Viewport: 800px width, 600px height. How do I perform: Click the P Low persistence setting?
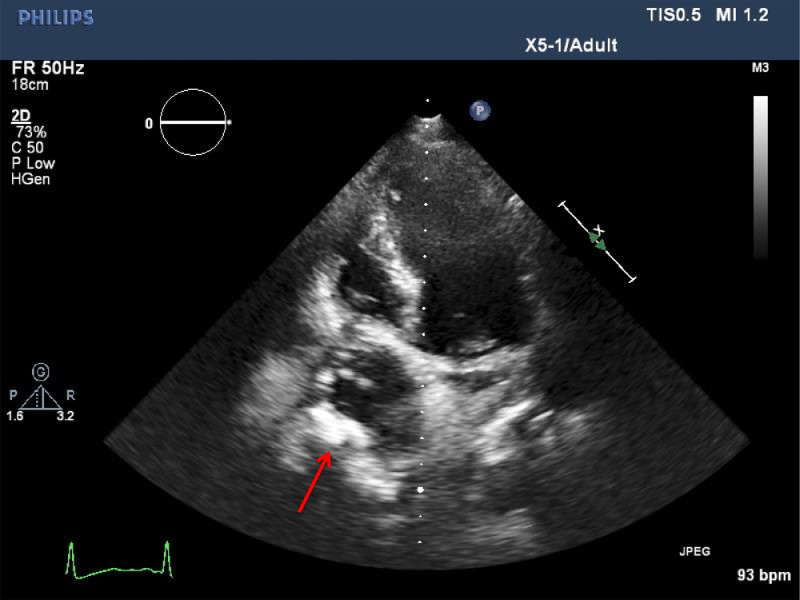[x=33, y=163]
